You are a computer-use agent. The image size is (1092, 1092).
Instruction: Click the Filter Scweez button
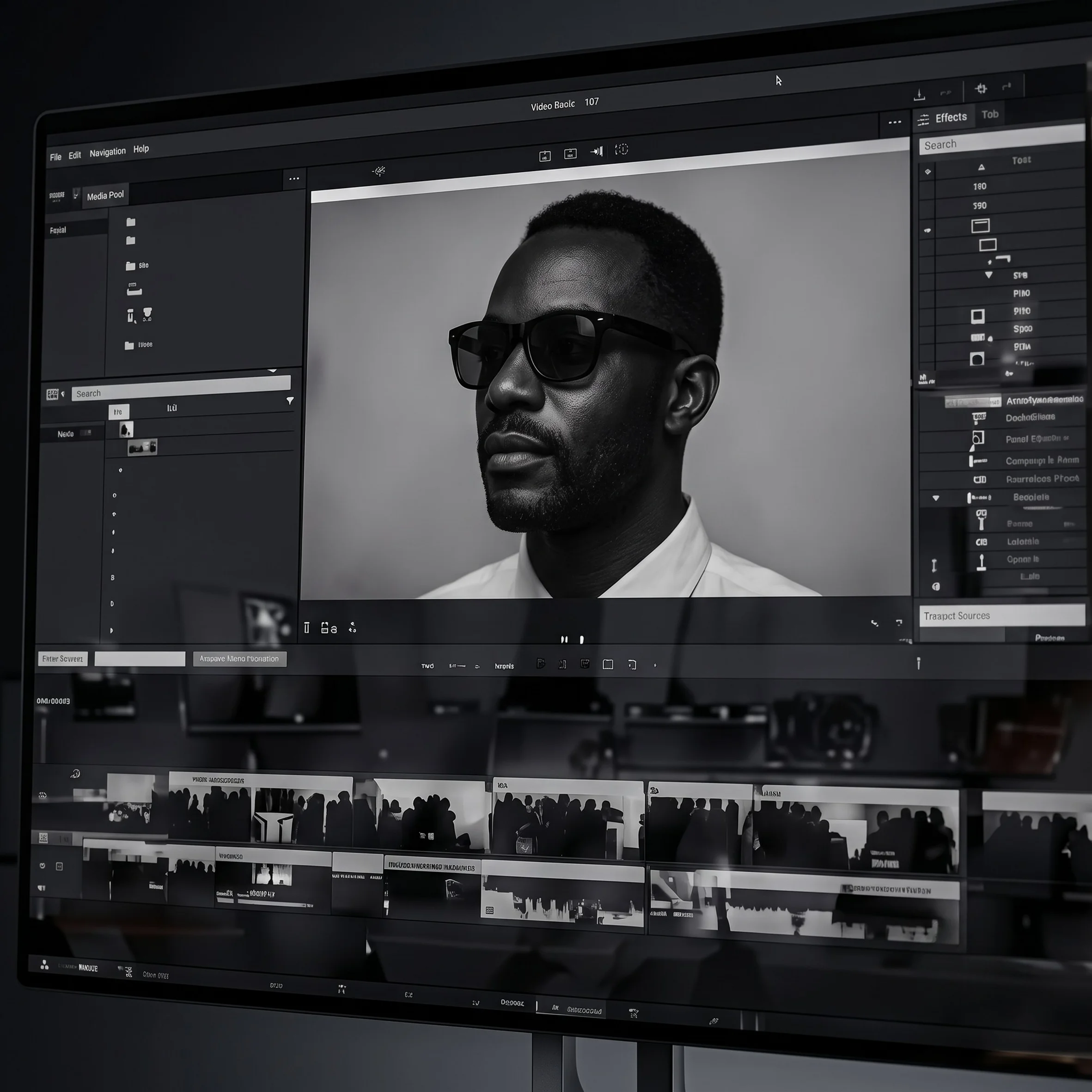[x=63, y=659]
